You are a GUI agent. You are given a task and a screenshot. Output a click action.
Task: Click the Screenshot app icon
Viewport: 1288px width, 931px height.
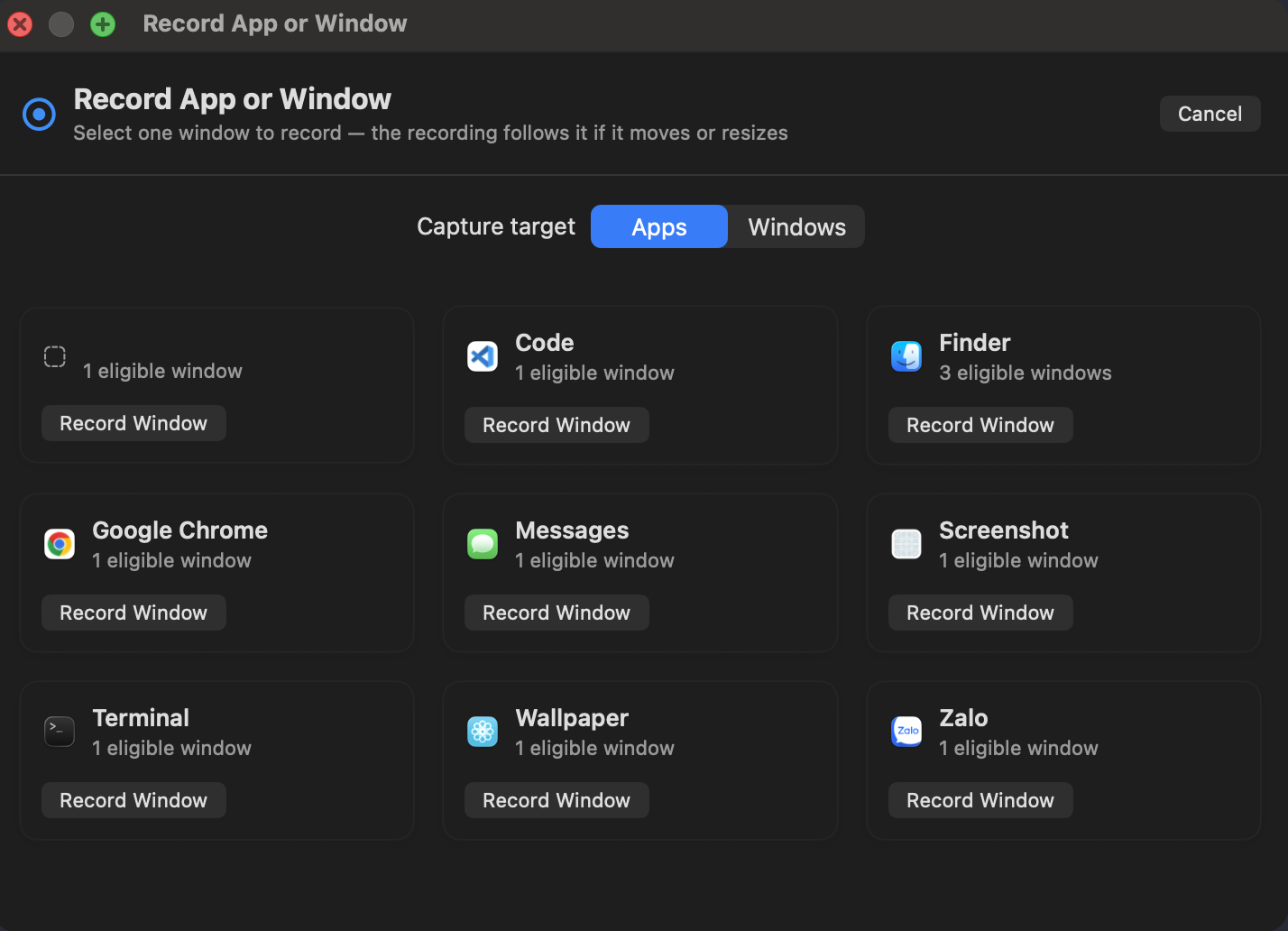[x=906, y=544]
